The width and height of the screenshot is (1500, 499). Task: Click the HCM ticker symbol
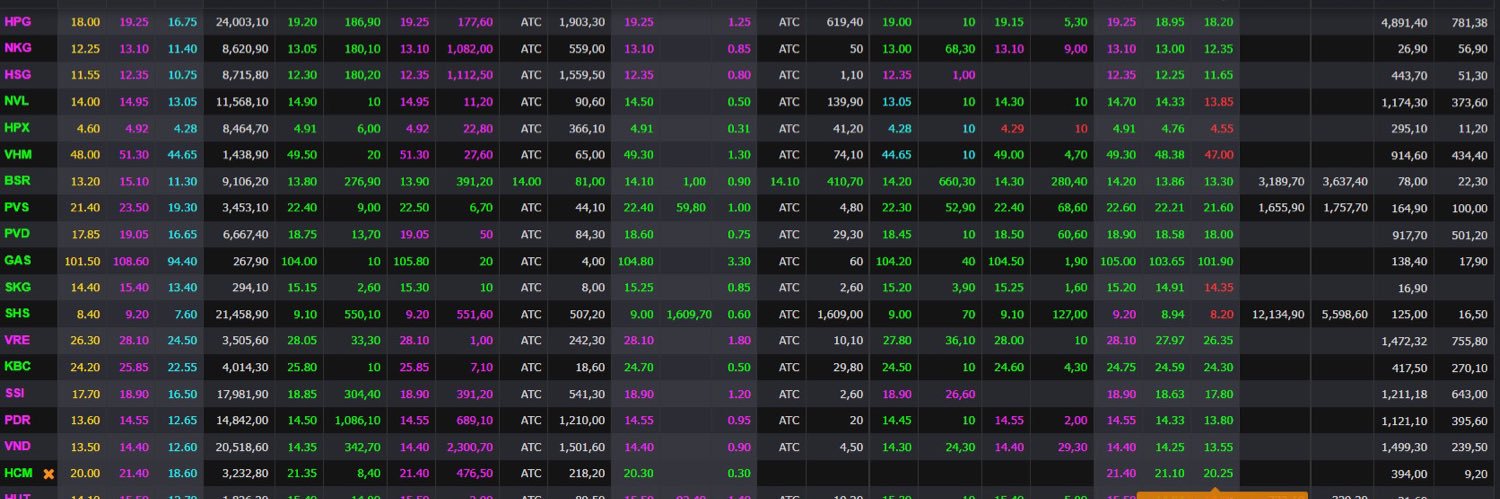[x=18, y=473]
